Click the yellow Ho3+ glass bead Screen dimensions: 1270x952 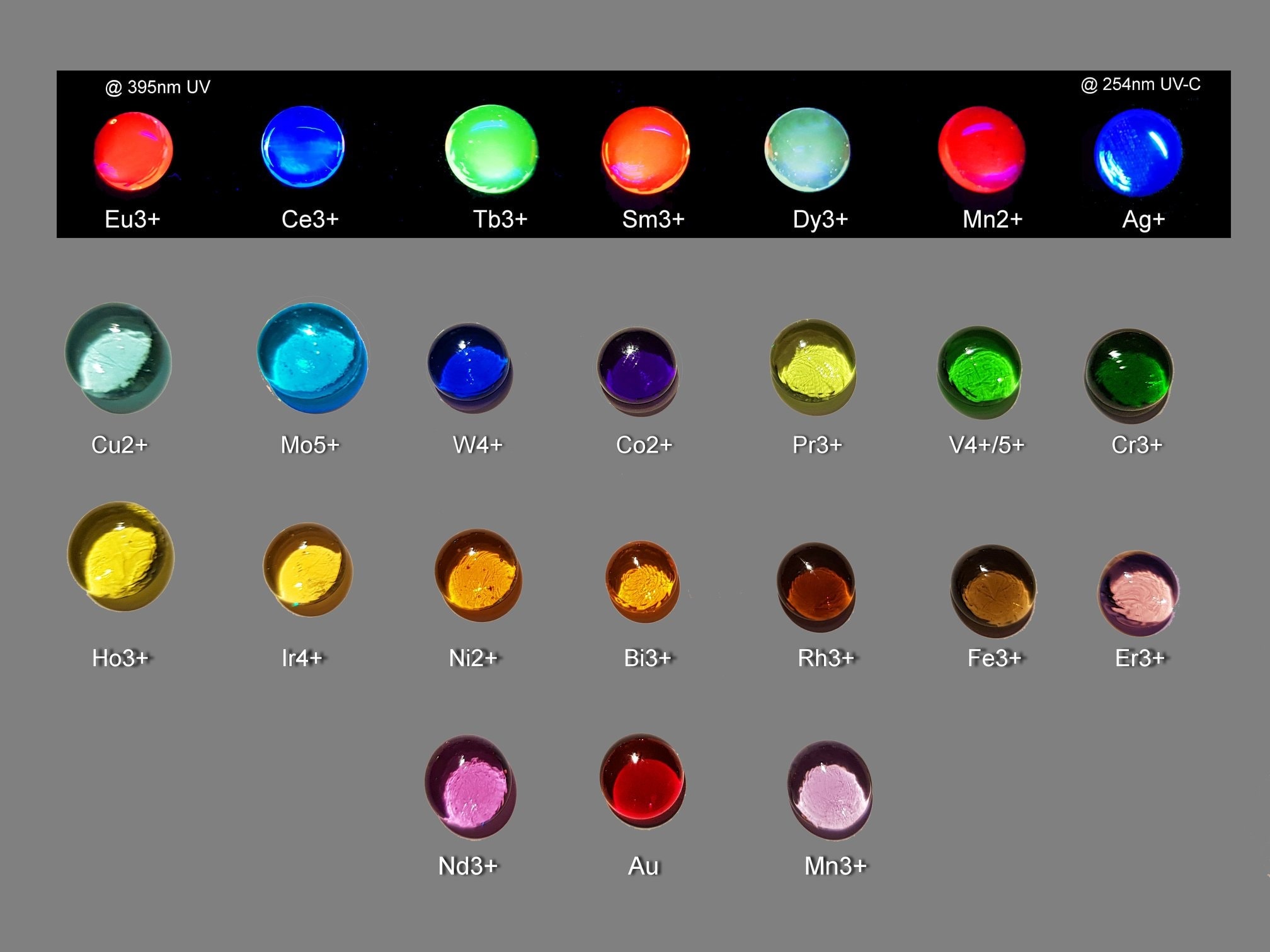coord(121,556)
